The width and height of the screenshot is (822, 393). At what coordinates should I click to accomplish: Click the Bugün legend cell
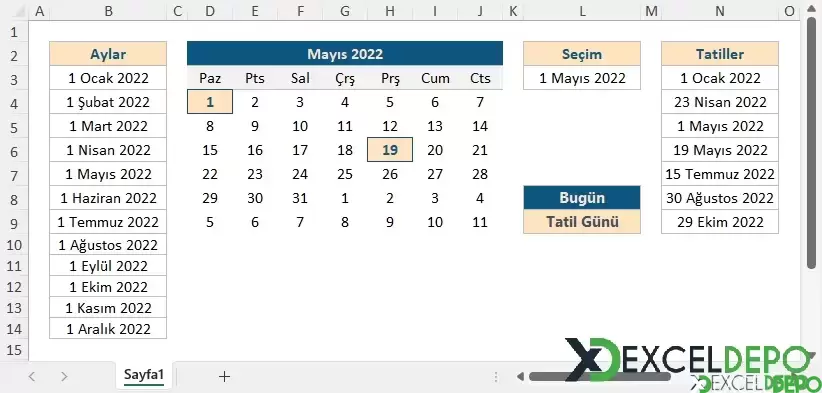point(582,198)
